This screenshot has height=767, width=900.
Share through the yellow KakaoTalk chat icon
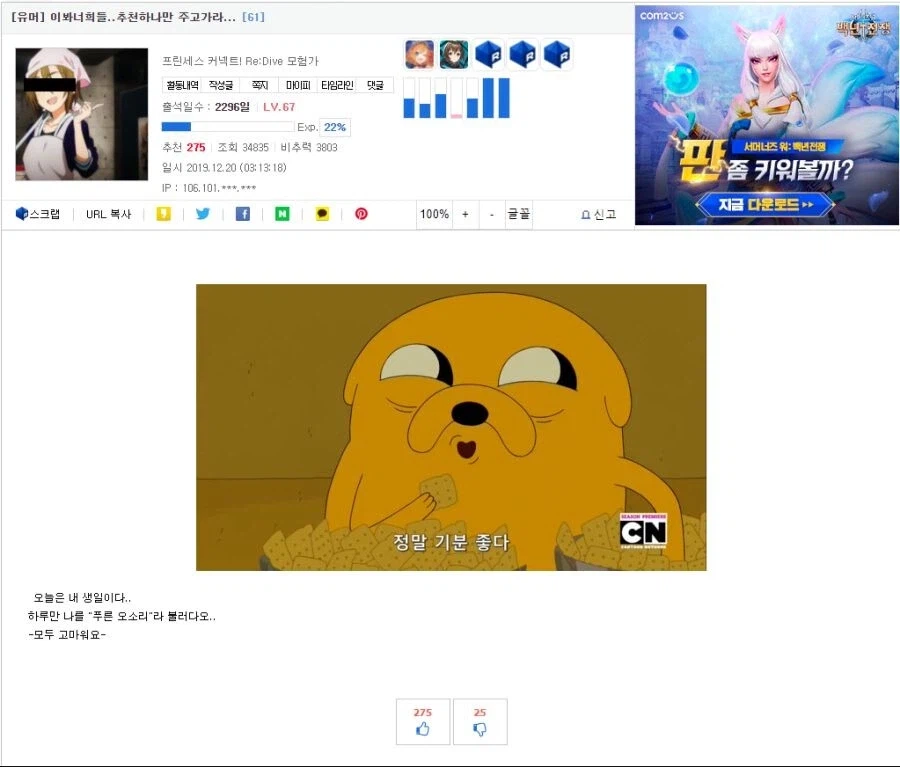click(322, 214)
